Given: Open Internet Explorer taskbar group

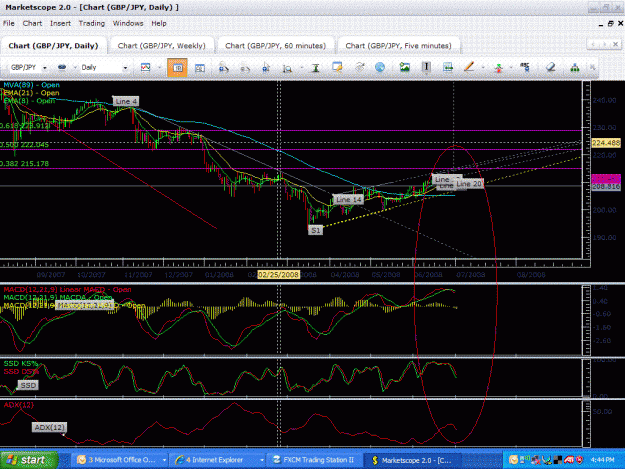Looking at the screenshot, I should click(x=218, y=460).
